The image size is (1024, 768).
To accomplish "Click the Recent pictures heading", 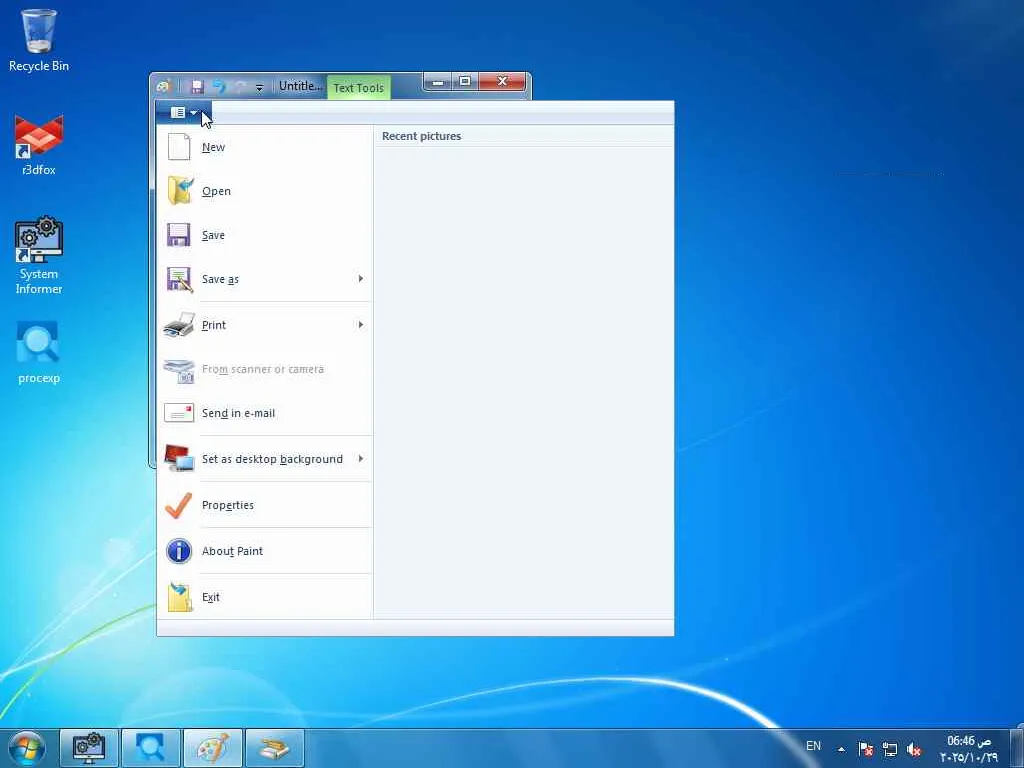I will coord(421,136).
